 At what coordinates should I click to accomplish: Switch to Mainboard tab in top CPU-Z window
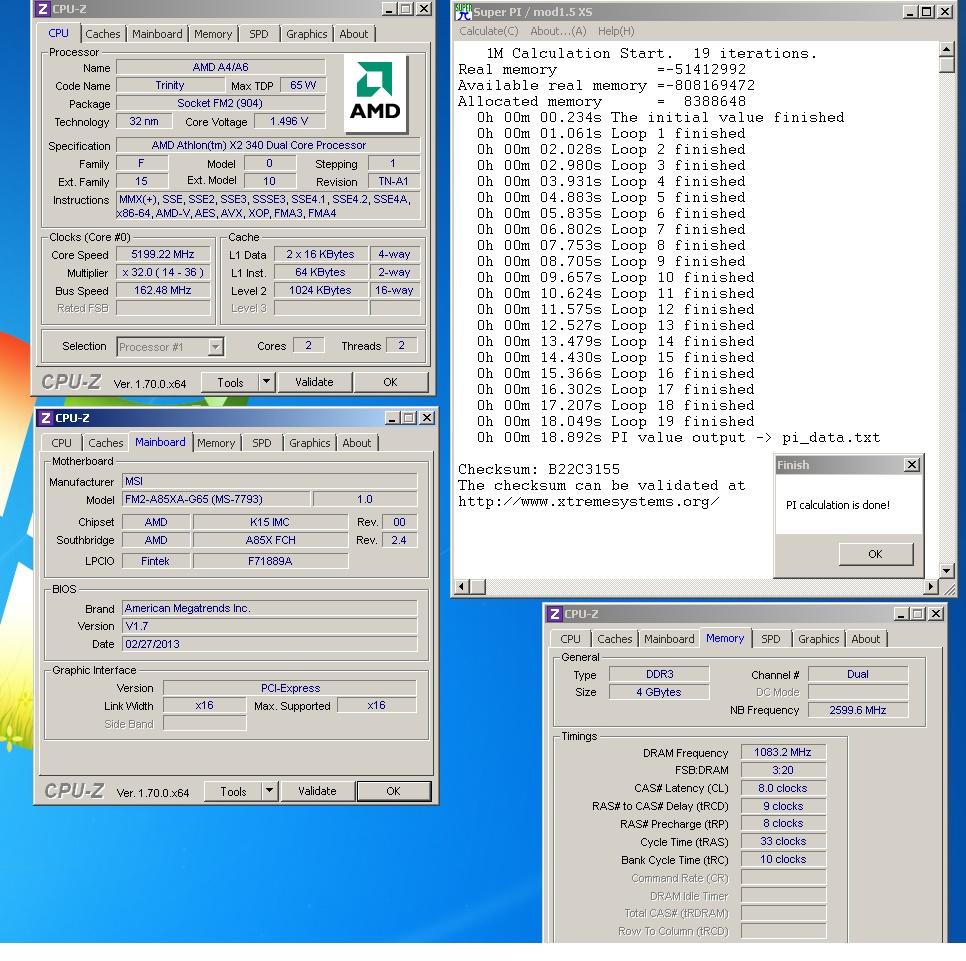pyautogui.click(x=157, y=34)
